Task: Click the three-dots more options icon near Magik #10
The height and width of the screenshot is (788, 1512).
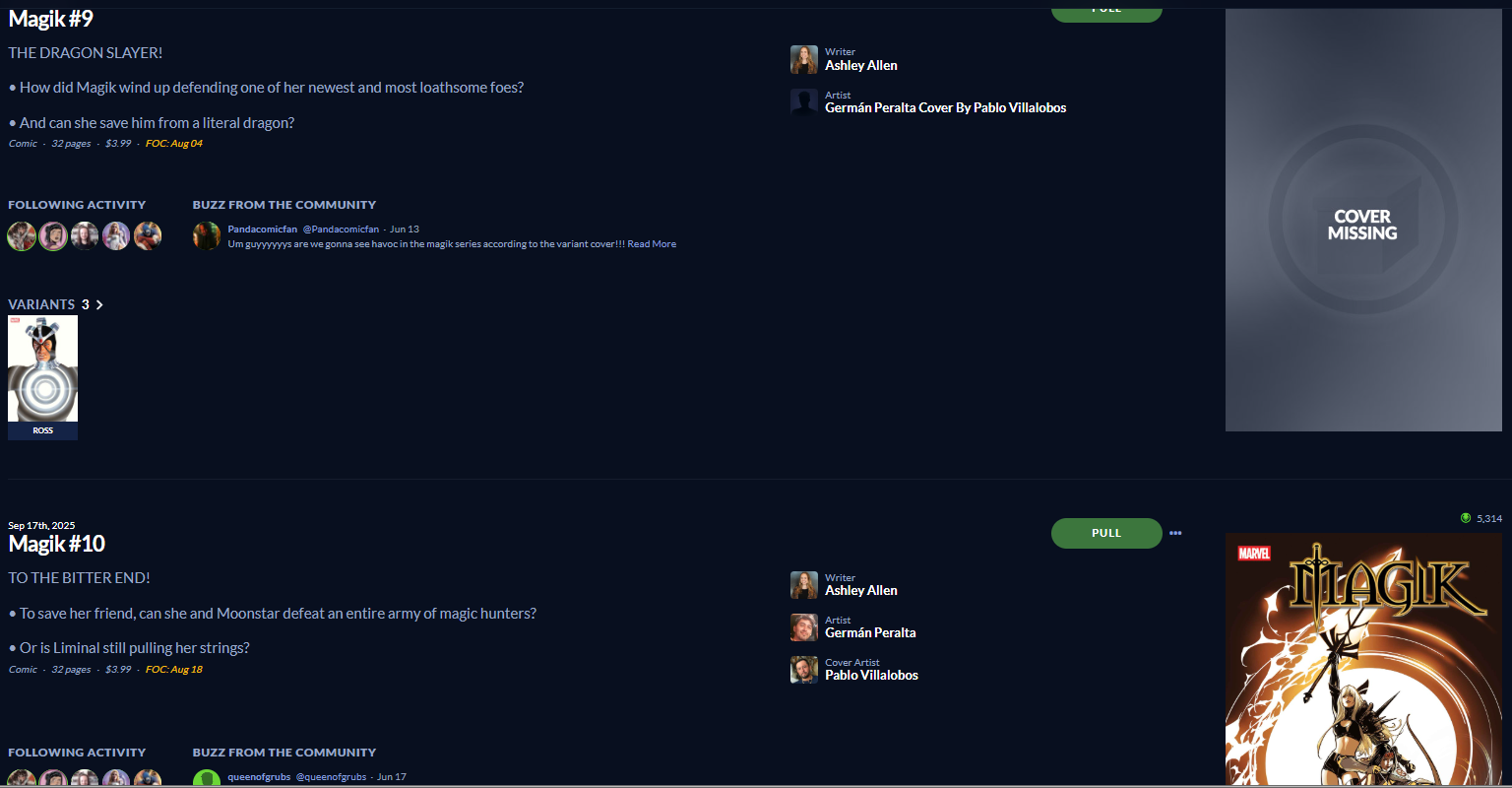Action: click(x=1175, y=533)
